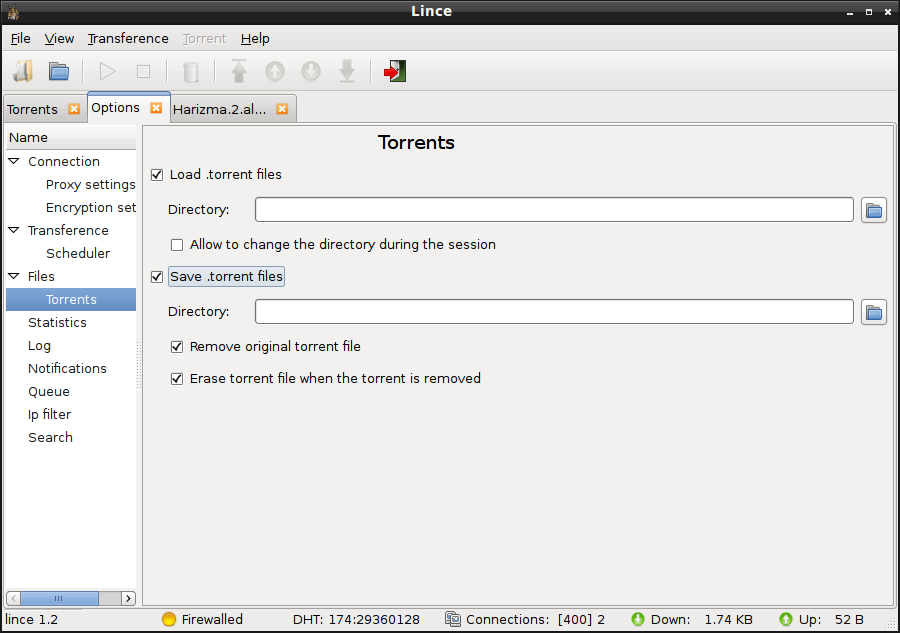Collapse the Transference tree node
This screenshot has width=900, height=633.
(14, 230)
